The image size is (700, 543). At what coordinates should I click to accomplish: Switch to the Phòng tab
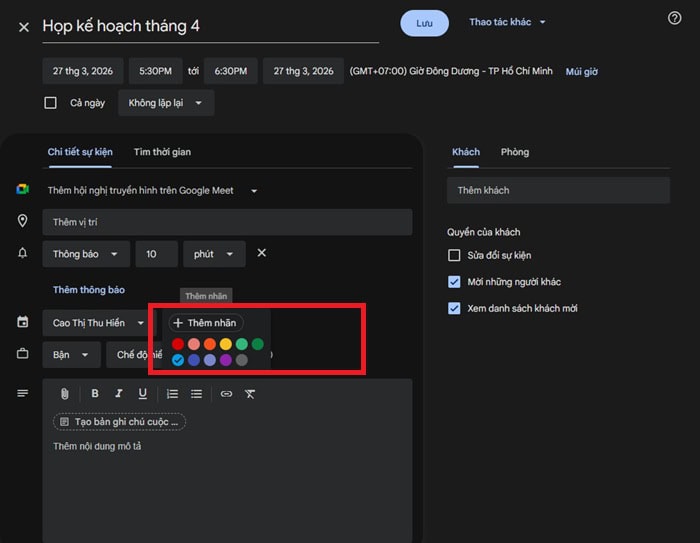(515, 152)
